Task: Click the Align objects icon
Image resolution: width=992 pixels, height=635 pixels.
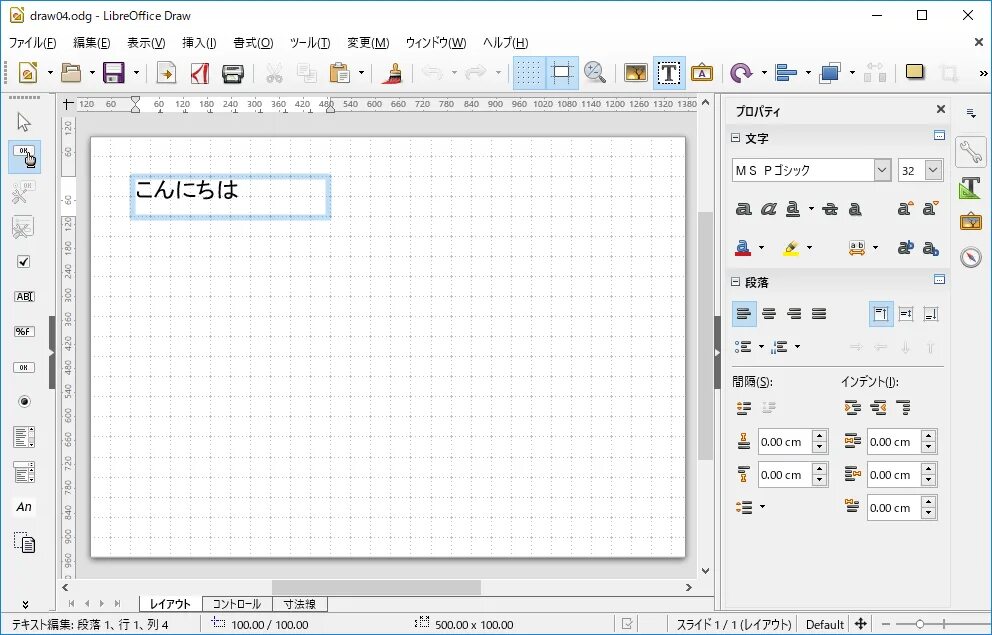Action: 786,73
